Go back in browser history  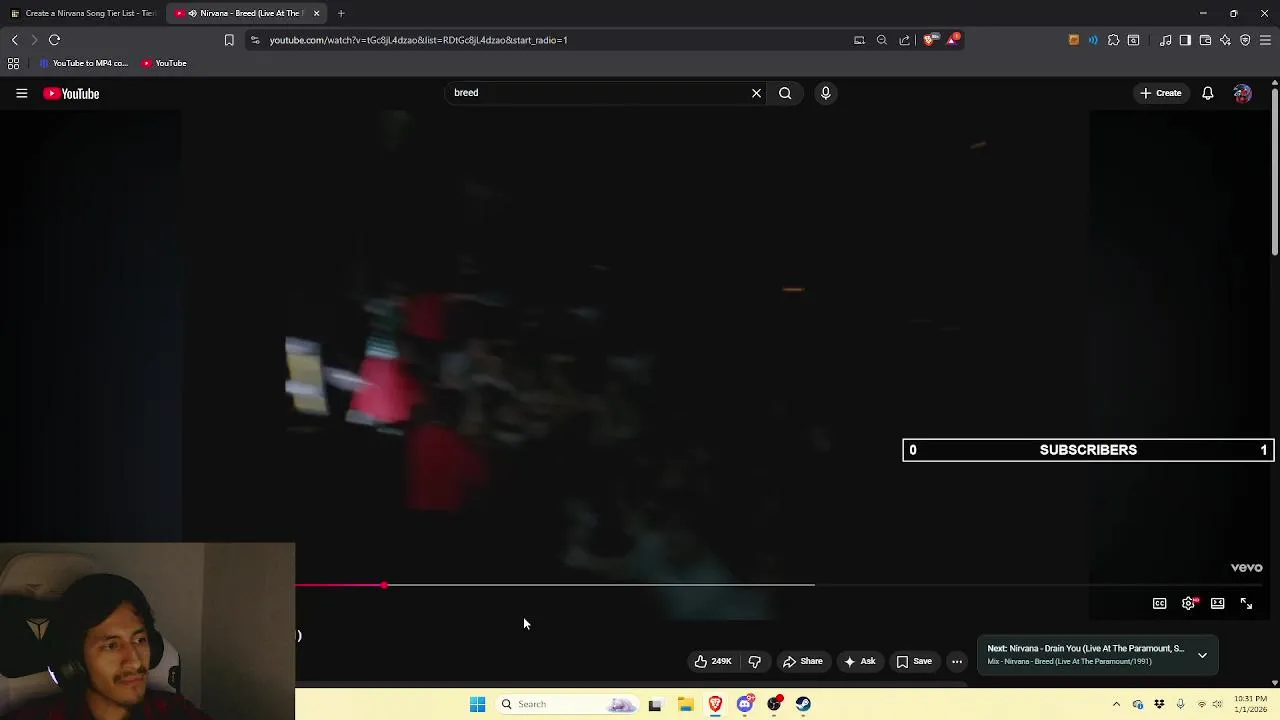tap(14, 40)
